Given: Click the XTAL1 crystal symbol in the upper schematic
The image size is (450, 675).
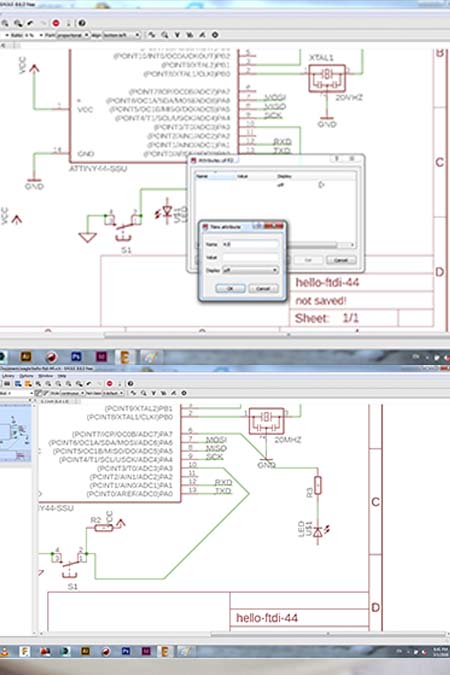Looking at the screenshot, I should pos(327,78).
